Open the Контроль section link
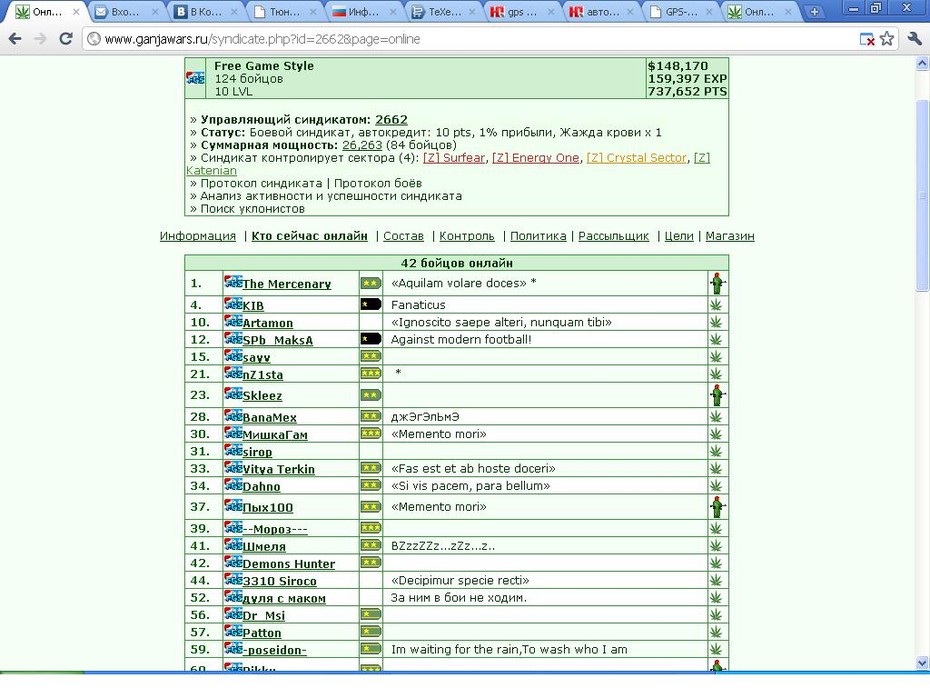Screen dimensions: 930x698 [x=467, y=236]
